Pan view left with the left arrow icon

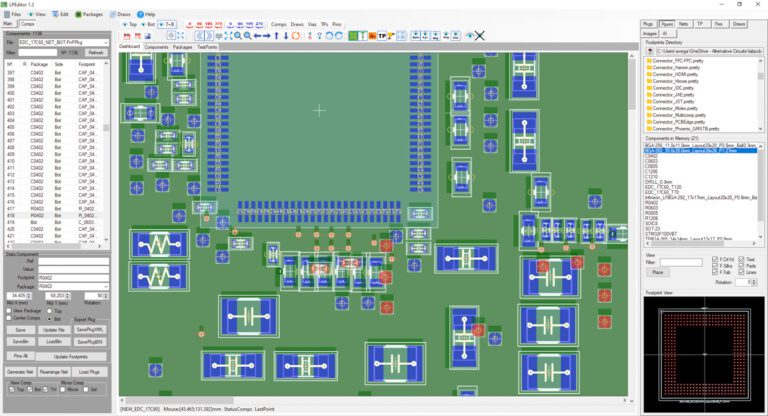click(257, 36)
